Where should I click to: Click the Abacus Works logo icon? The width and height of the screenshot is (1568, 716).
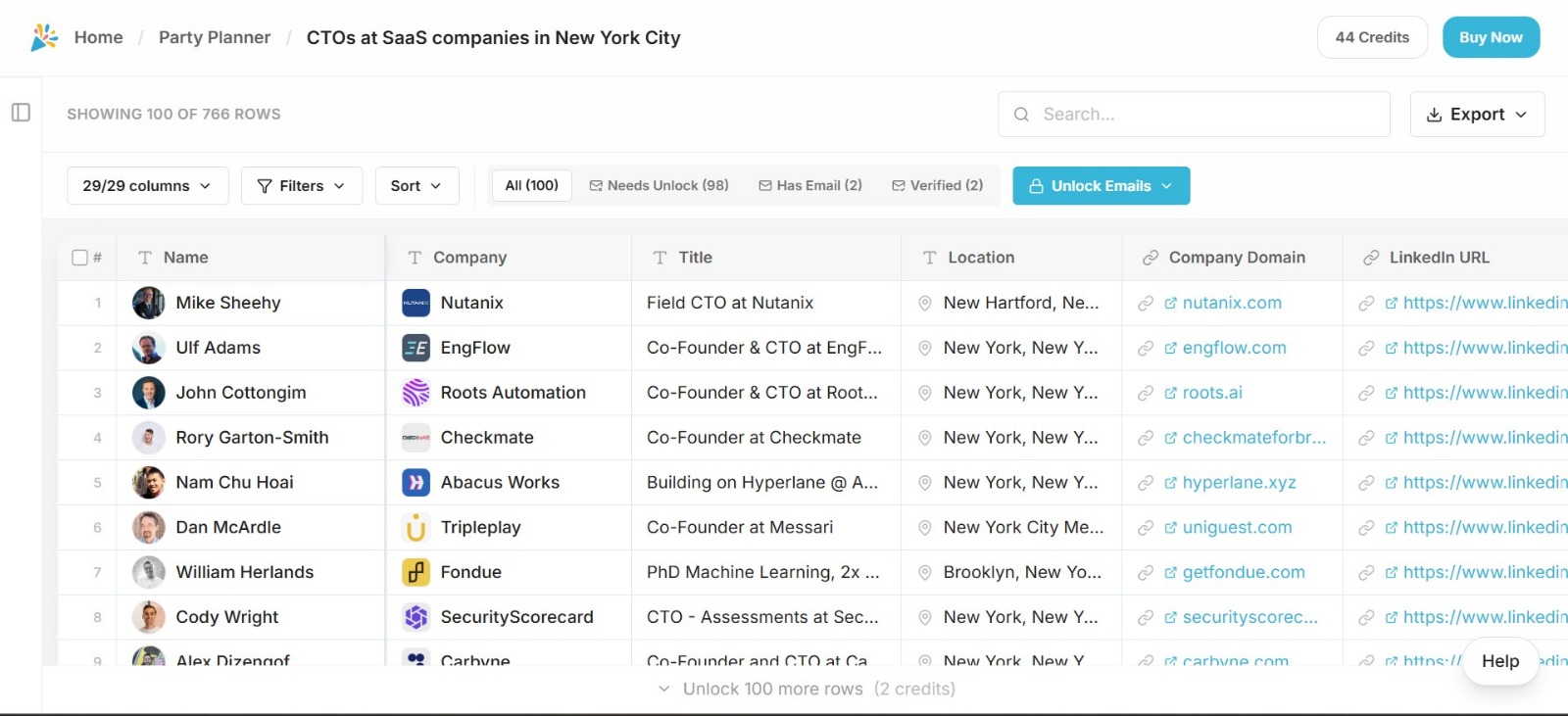point(416,483)
